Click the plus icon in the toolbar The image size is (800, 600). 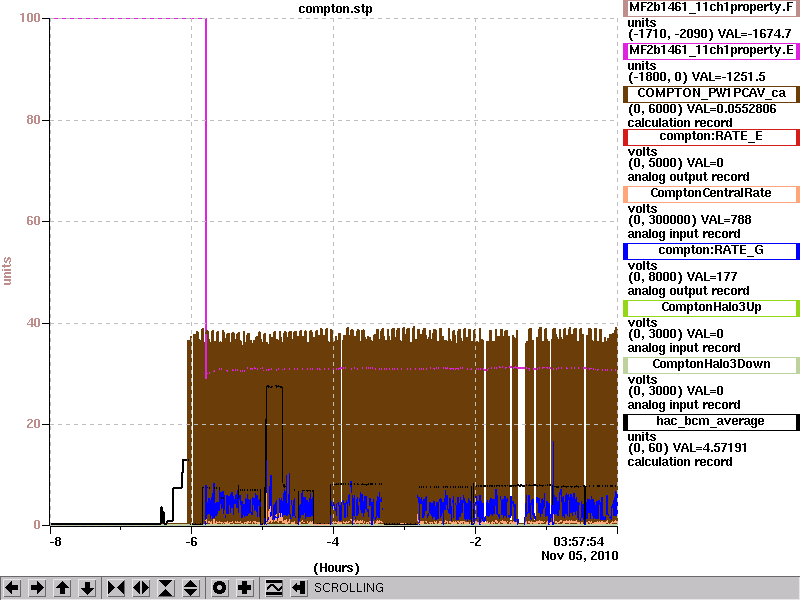[x=245, y=588]
